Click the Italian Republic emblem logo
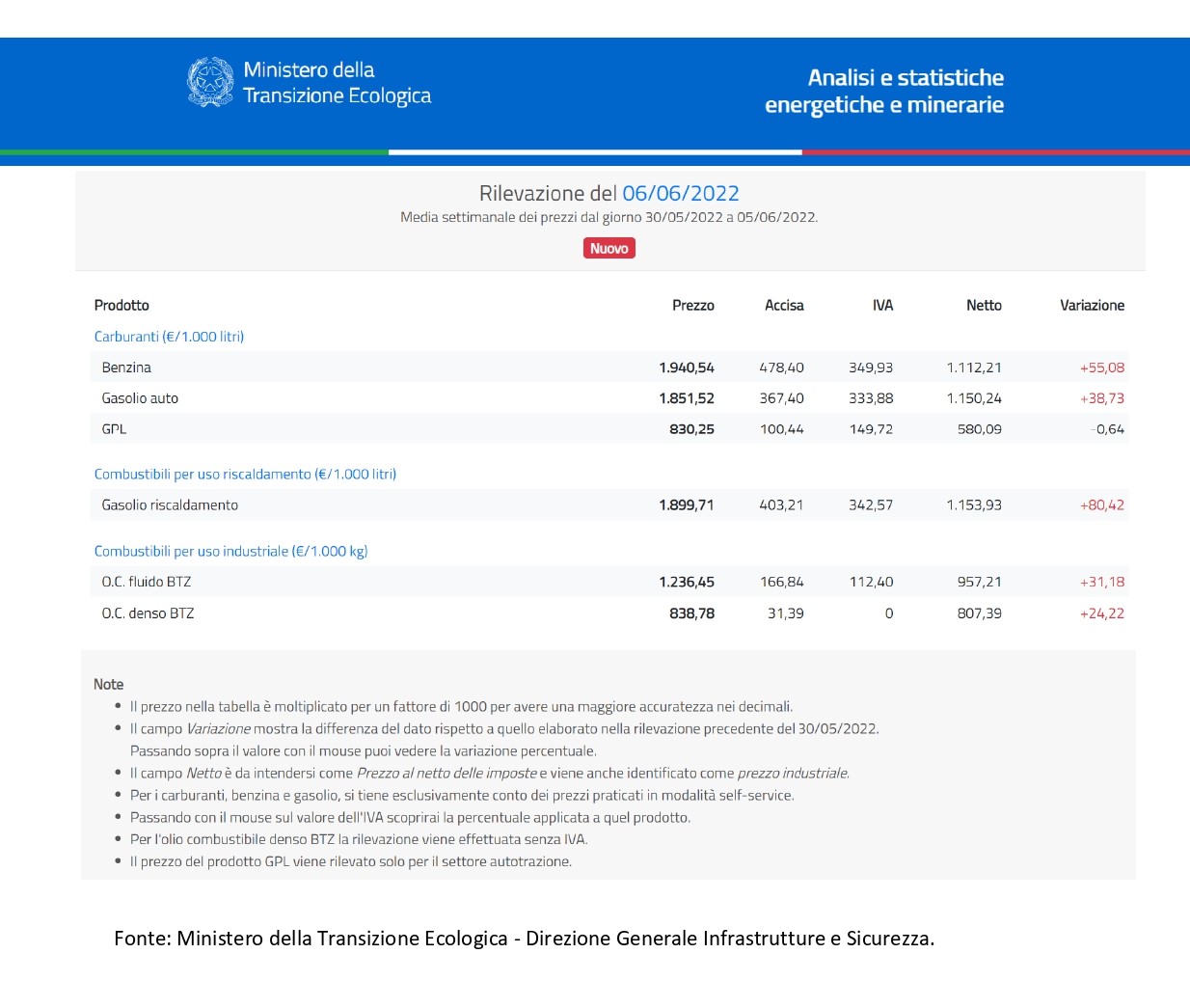This screenshot has height=1008, width=1190. coord(210,82)
